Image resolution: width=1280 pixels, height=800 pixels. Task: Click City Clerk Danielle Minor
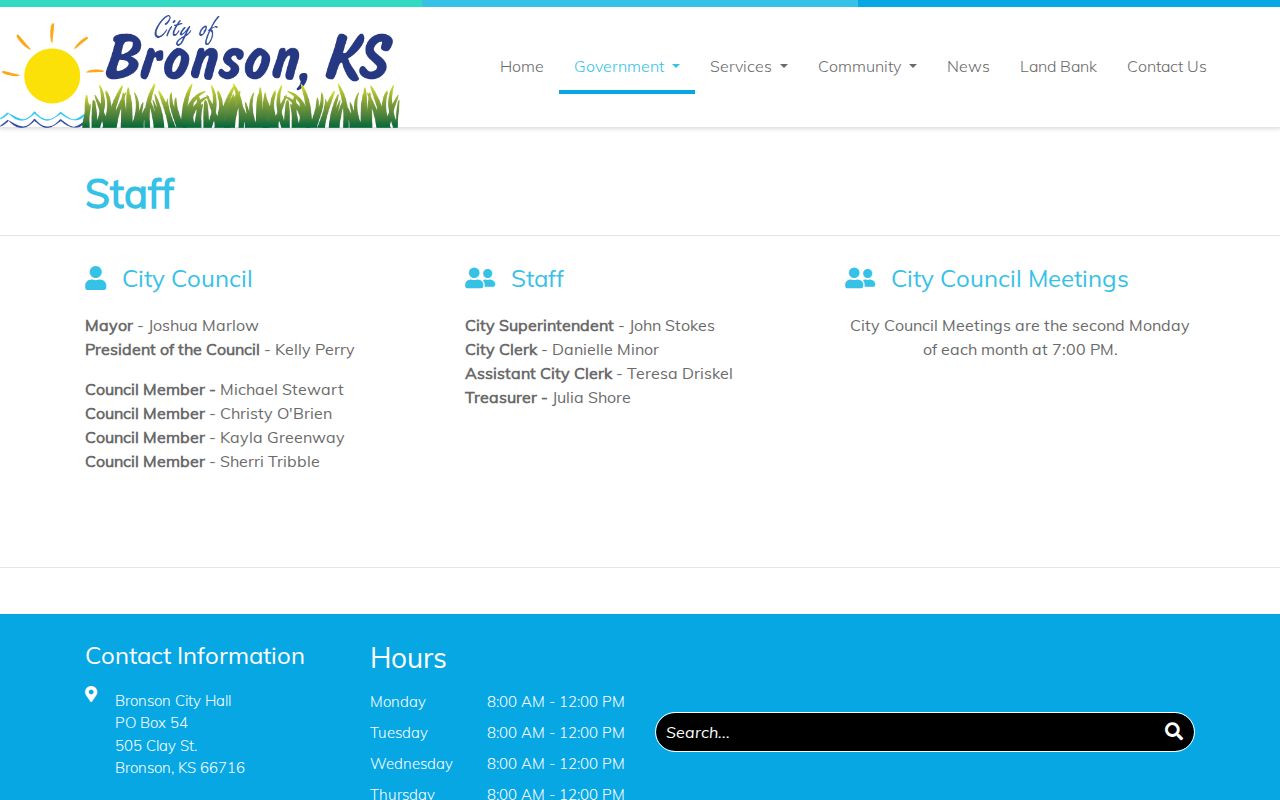[562, 349]
